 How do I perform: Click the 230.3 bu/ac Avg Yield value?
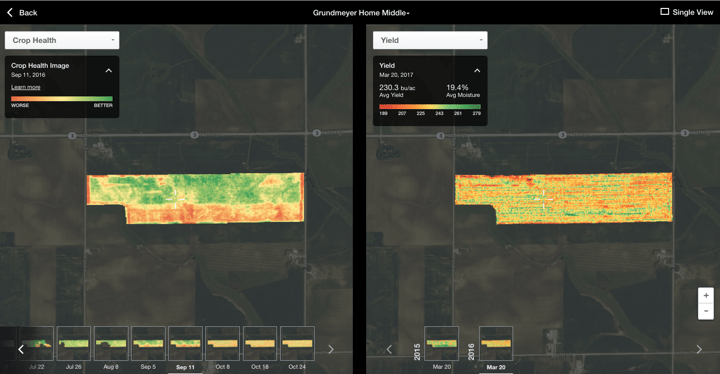tap(397, 87)
